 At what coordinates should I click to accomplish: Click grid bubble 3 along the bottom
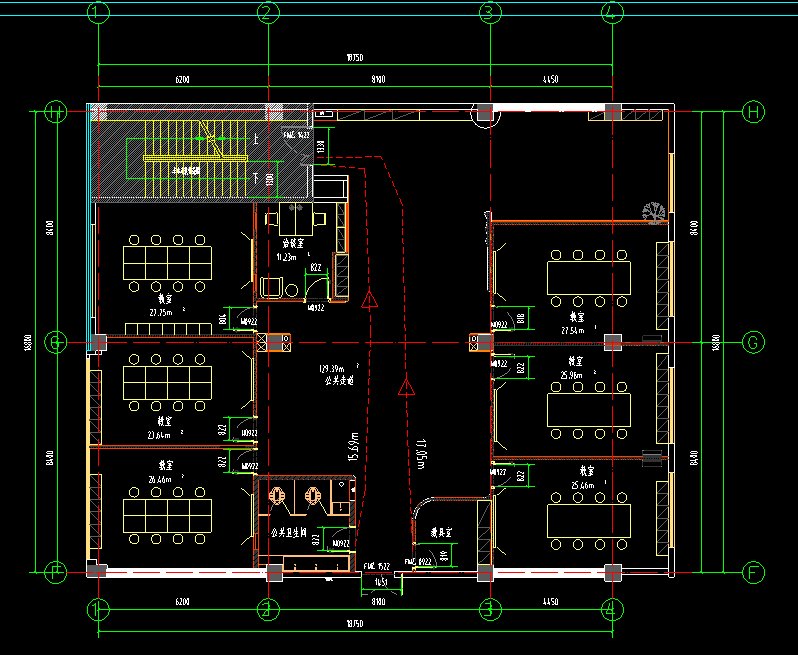coord(489,609)
